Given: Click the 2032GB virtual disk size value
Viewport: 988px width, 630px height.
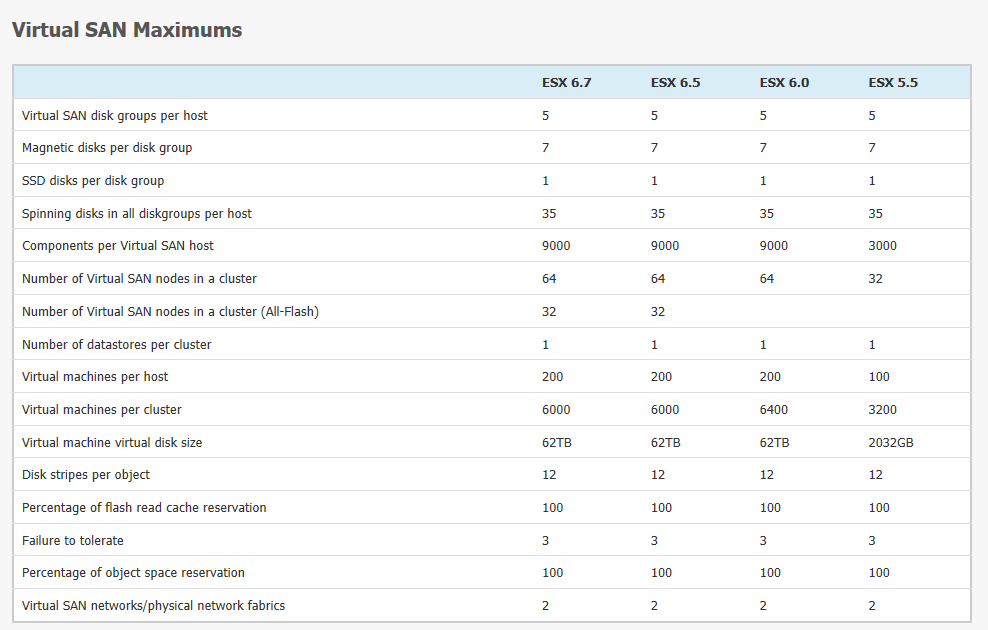Looking at the screenshot, I should pyautogui.click(x=891, y=442).
